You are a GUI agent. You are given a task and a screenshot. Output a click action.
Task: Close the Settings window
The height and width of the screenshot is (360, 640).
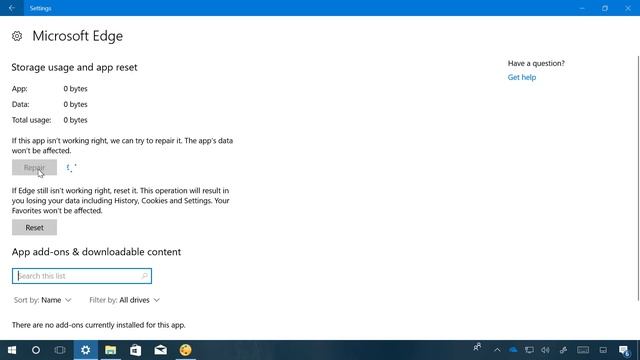point(628,8)
